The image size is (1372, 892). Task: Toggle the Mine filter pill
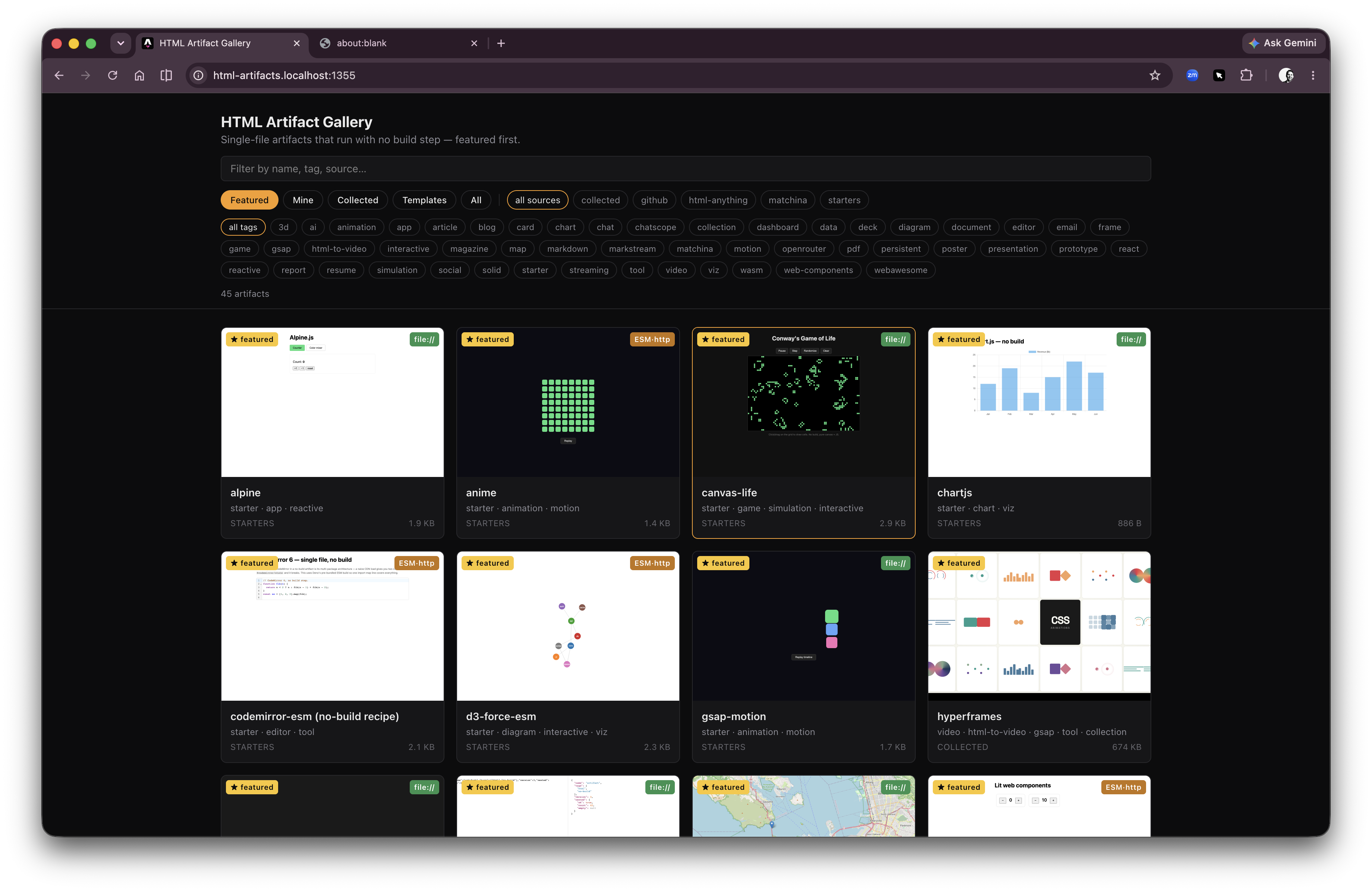pyautogui.click(x=303, y=200)
